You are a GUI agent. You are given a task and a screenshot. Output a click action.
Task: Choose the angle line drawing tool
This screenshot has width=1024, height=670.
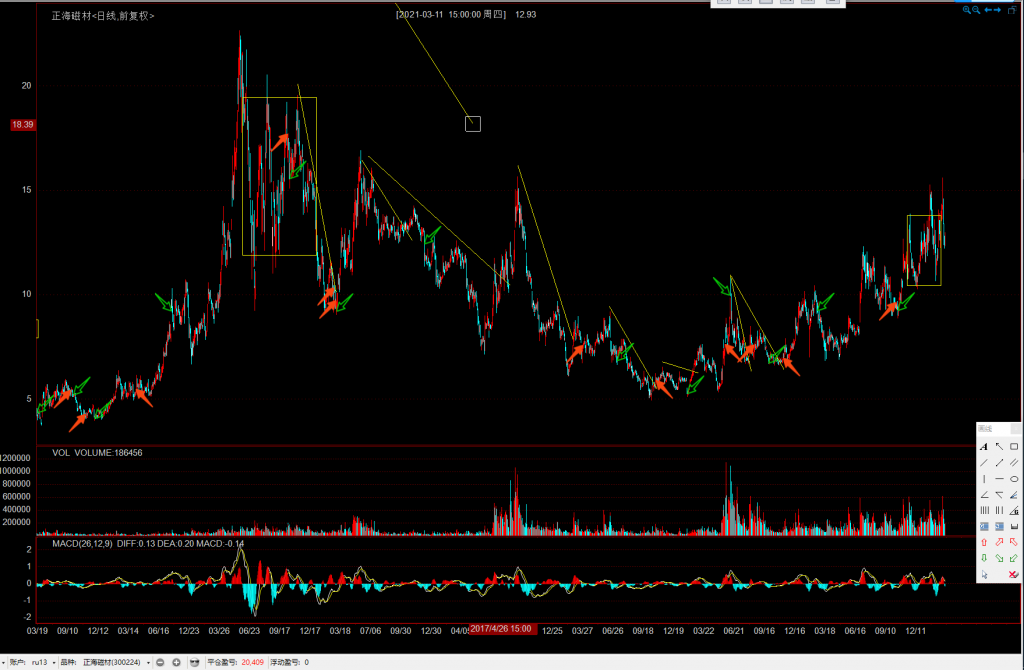point(984,495)
